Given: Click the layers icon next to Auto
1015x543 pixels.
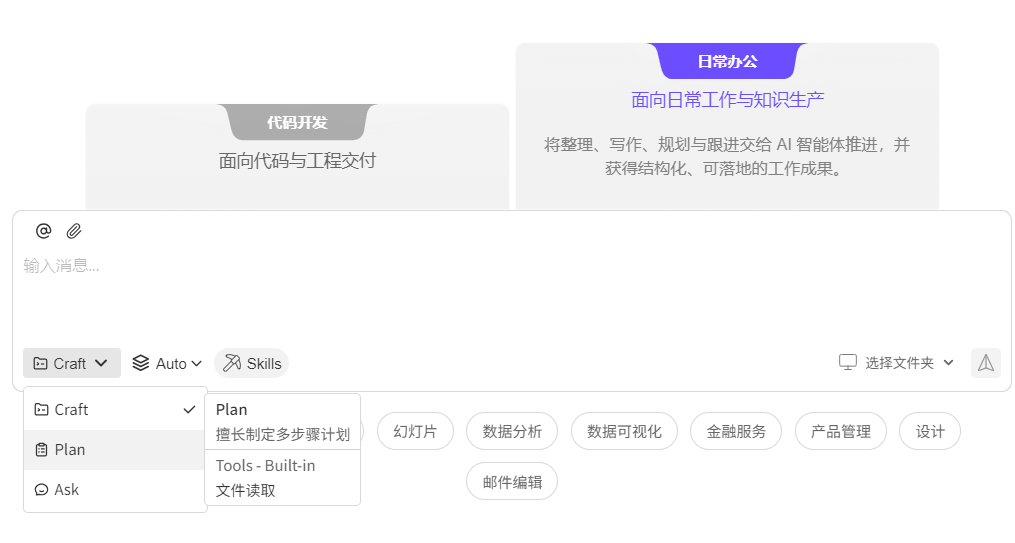Looking at the screenshot, I should click(141, 363).
